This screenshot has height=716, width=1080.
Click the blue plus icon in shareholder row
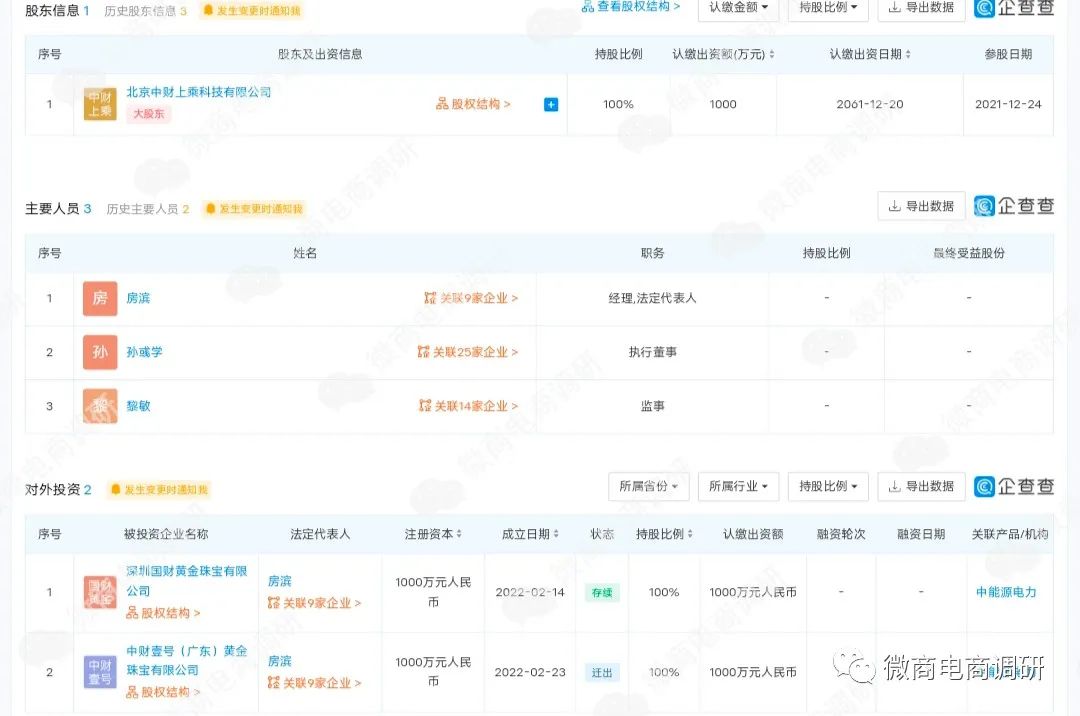pos(551,104)
